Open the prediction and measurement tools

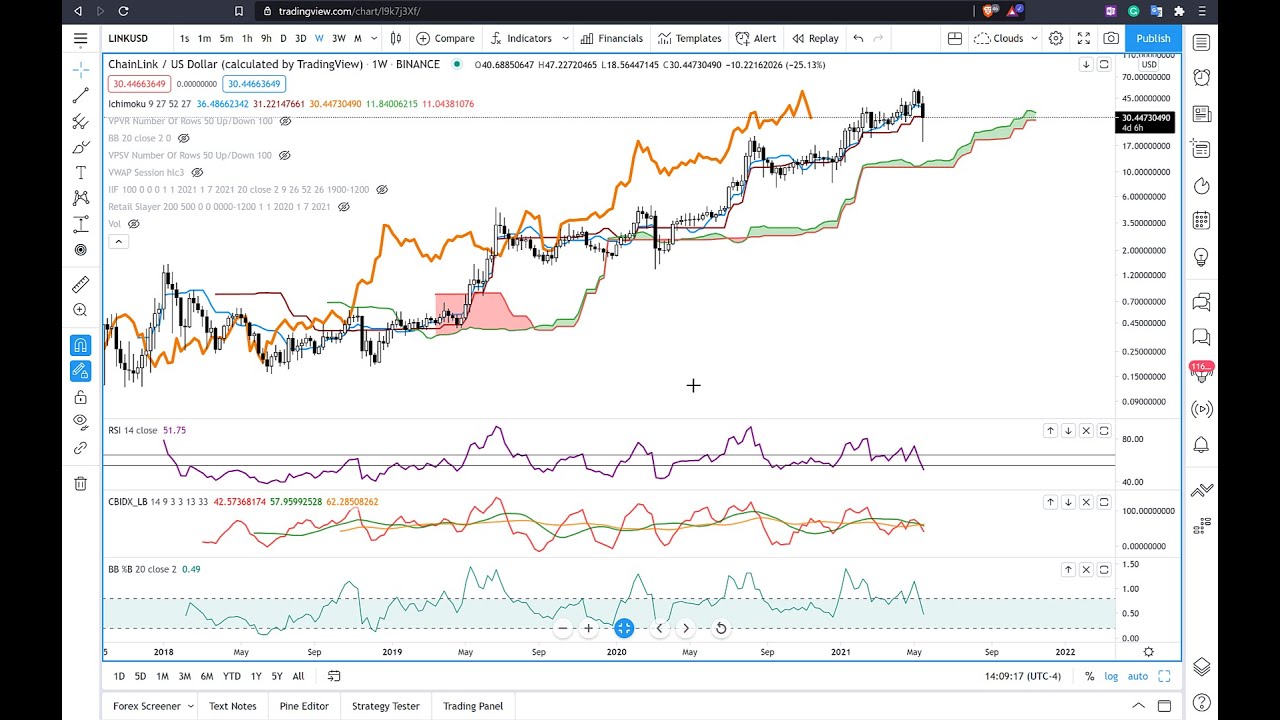[x=81, y=224]
